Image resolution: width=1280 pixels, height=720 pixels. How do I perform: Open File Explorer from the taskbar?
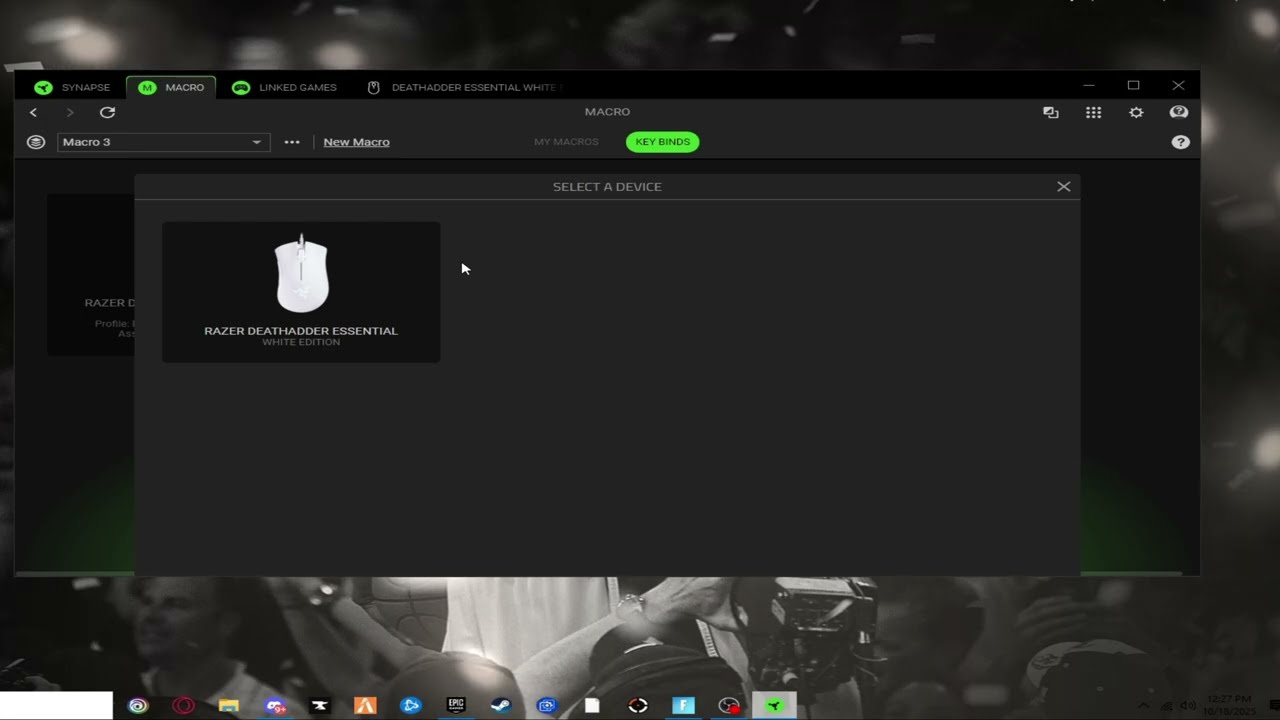pyautogui.click(x=229, y=705)
